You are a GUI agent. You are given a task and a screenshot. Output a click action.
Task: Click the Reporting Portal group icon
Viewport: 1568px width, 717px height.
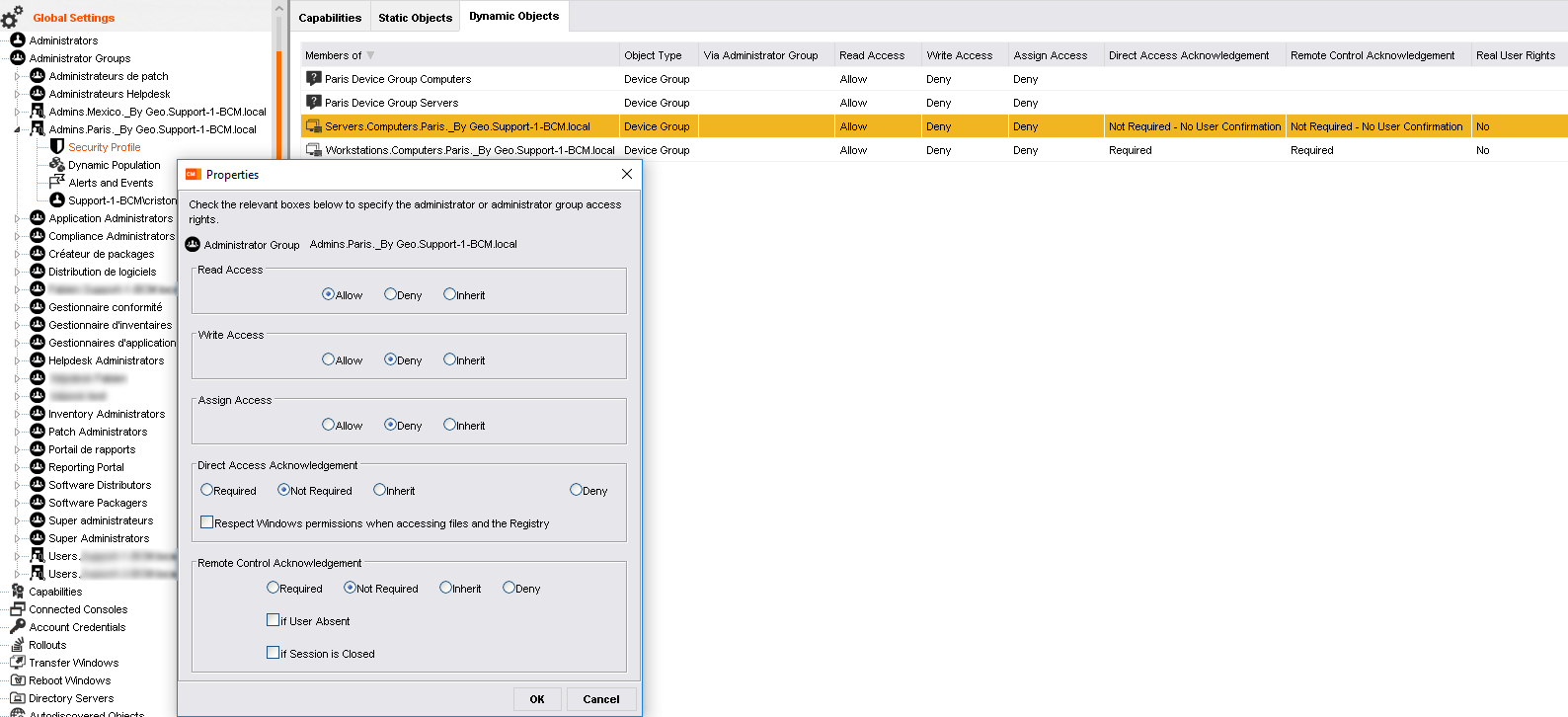tap(38, 467)
